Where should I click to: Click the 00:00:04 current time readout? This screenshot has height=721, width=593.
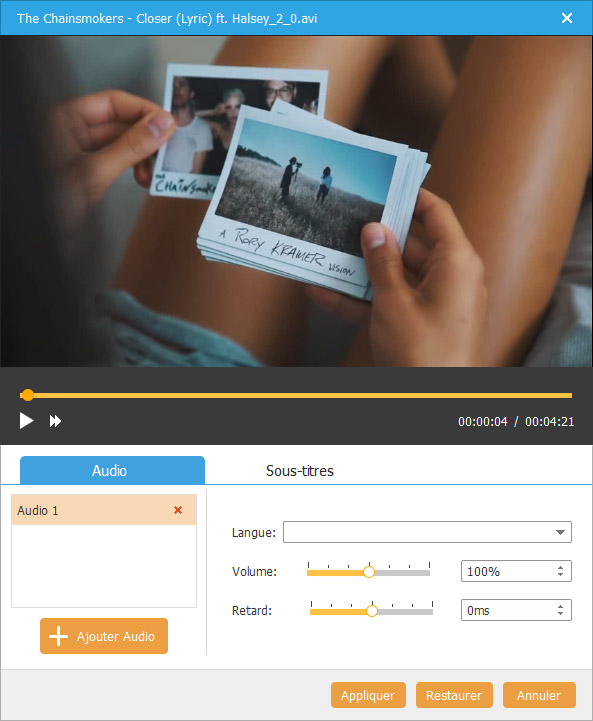pos(483,422)
